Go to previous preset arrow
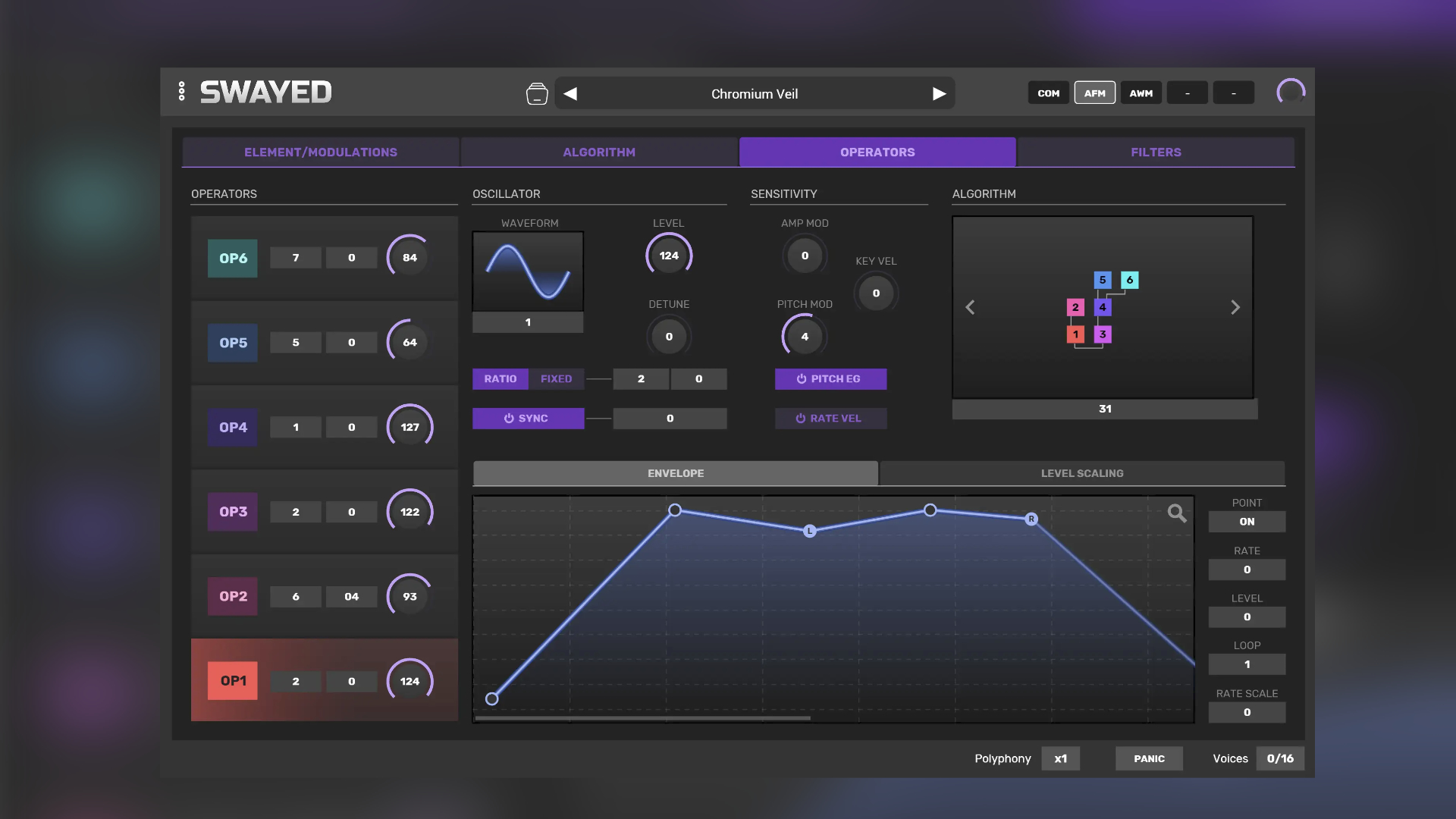The height and width of the screenshot is (819, 1456). point(571,94)
